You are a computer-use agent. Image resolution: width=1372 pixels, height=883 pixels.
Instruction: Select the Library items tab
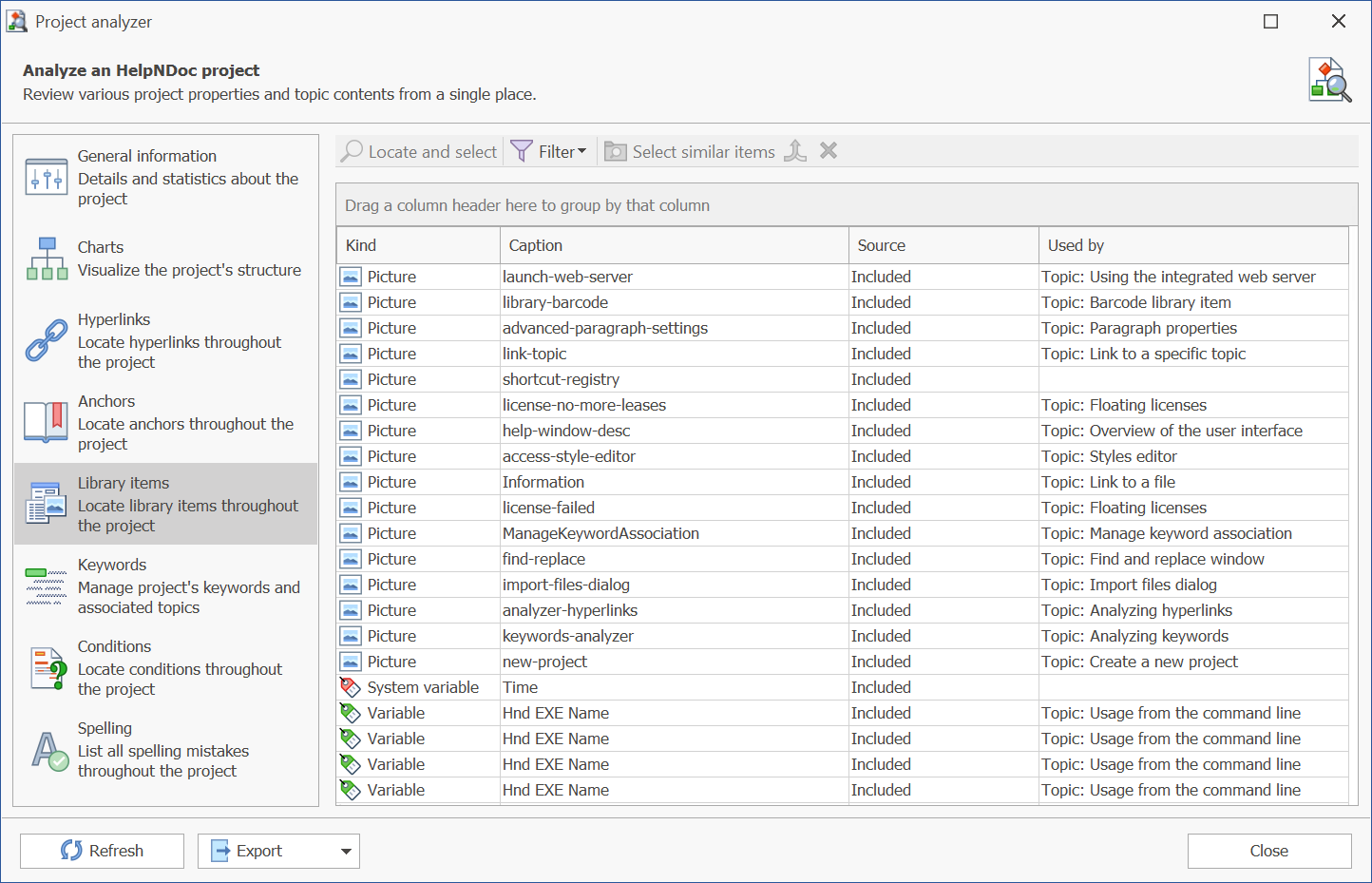pyautogui.click(x=166, y=504)
